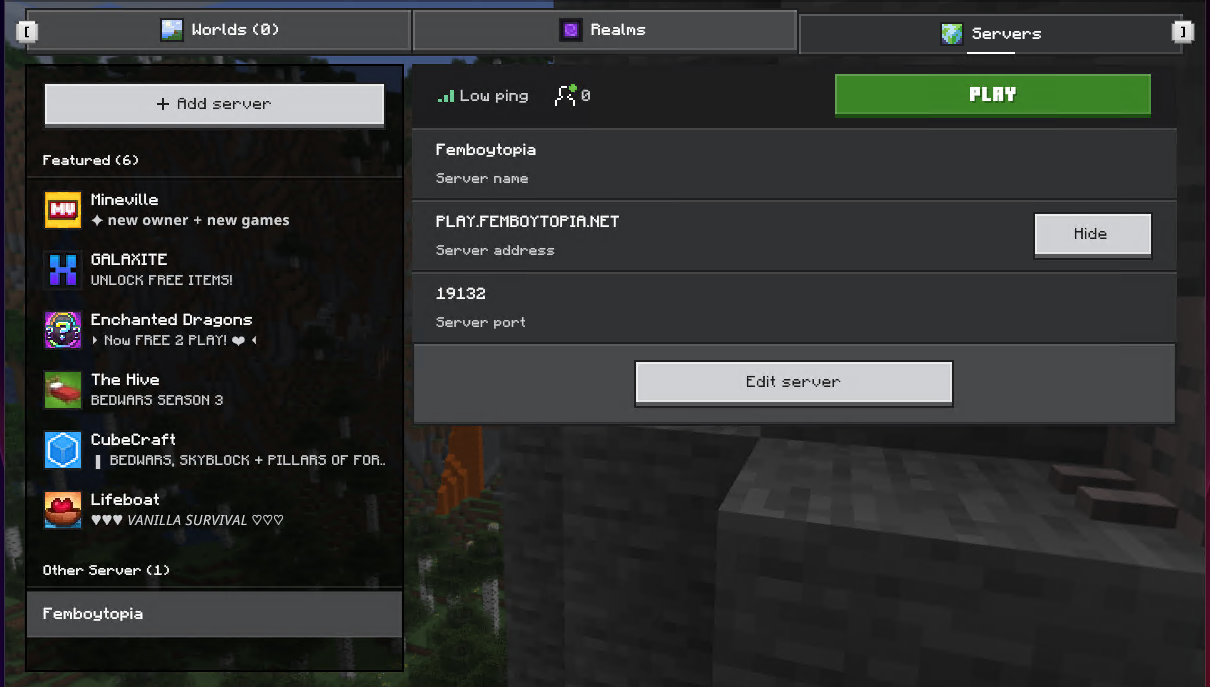Click the Low ping signal icon
The height and width of the screenshot is (687, 1210).
pos(446,97)
